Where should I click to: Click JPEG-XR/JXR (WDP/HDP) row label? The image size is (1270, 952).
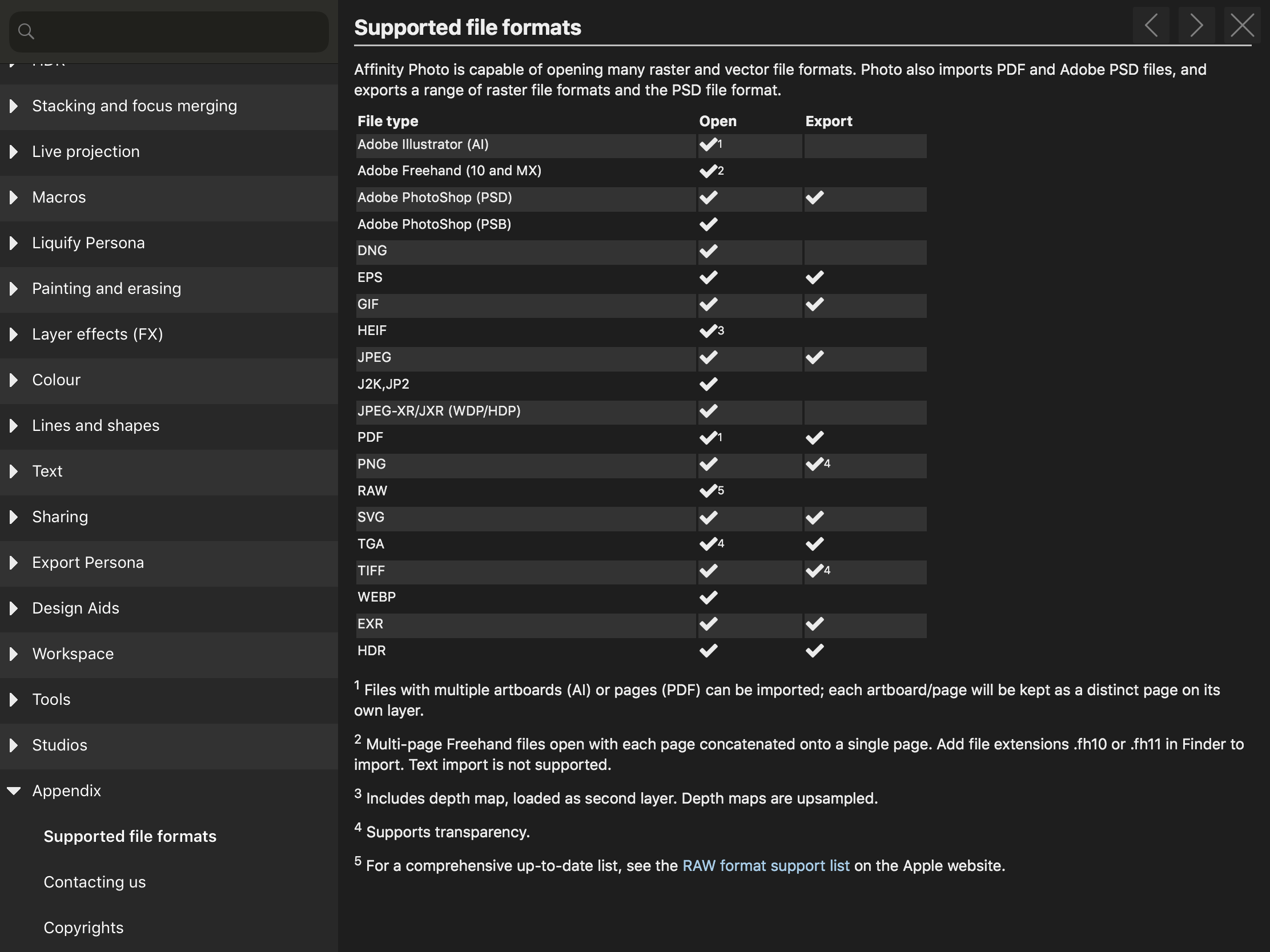[x=439, y=411]
